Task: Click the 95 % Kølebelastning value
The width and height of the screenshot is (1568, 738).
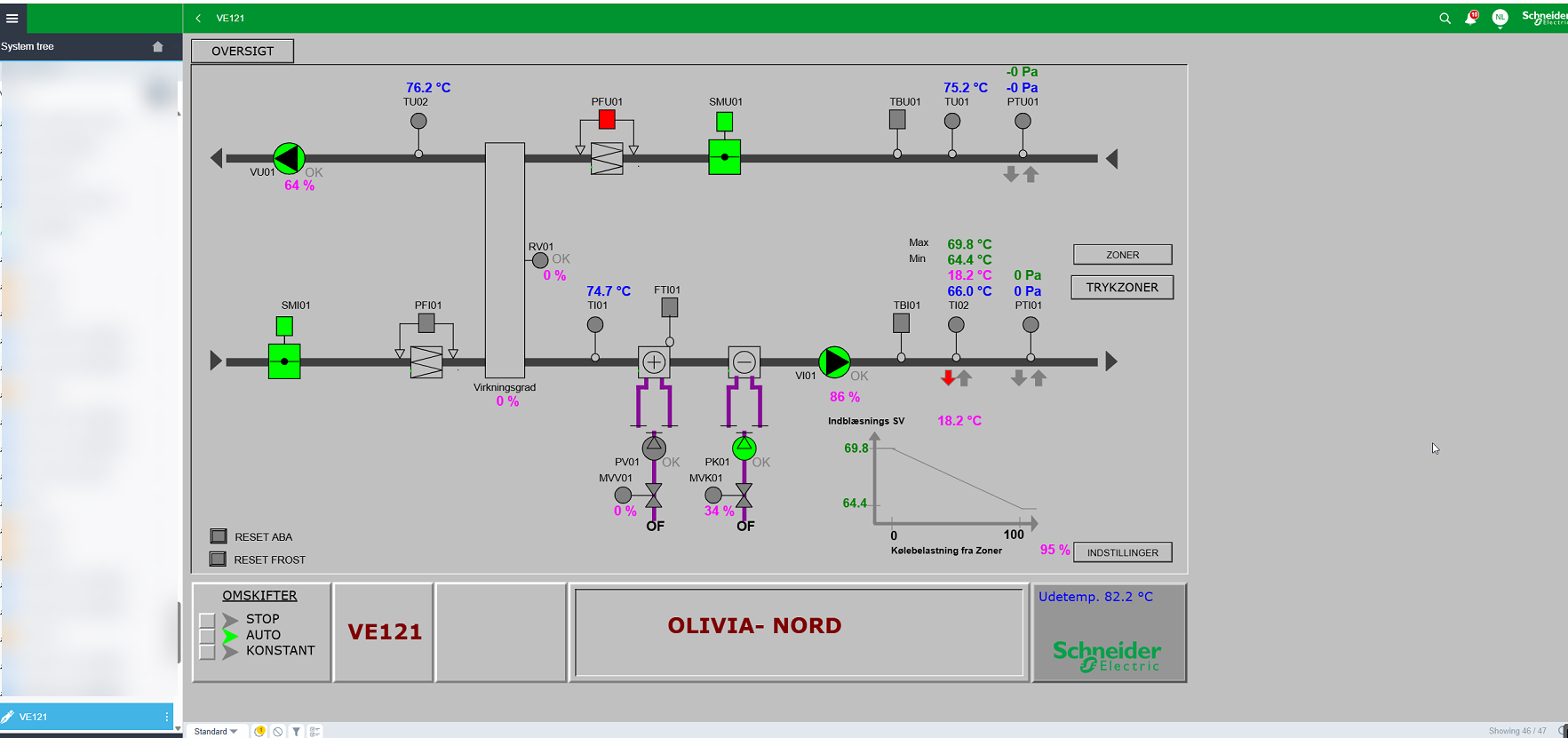Action: pyautogui.click(x=1055, y=551)
